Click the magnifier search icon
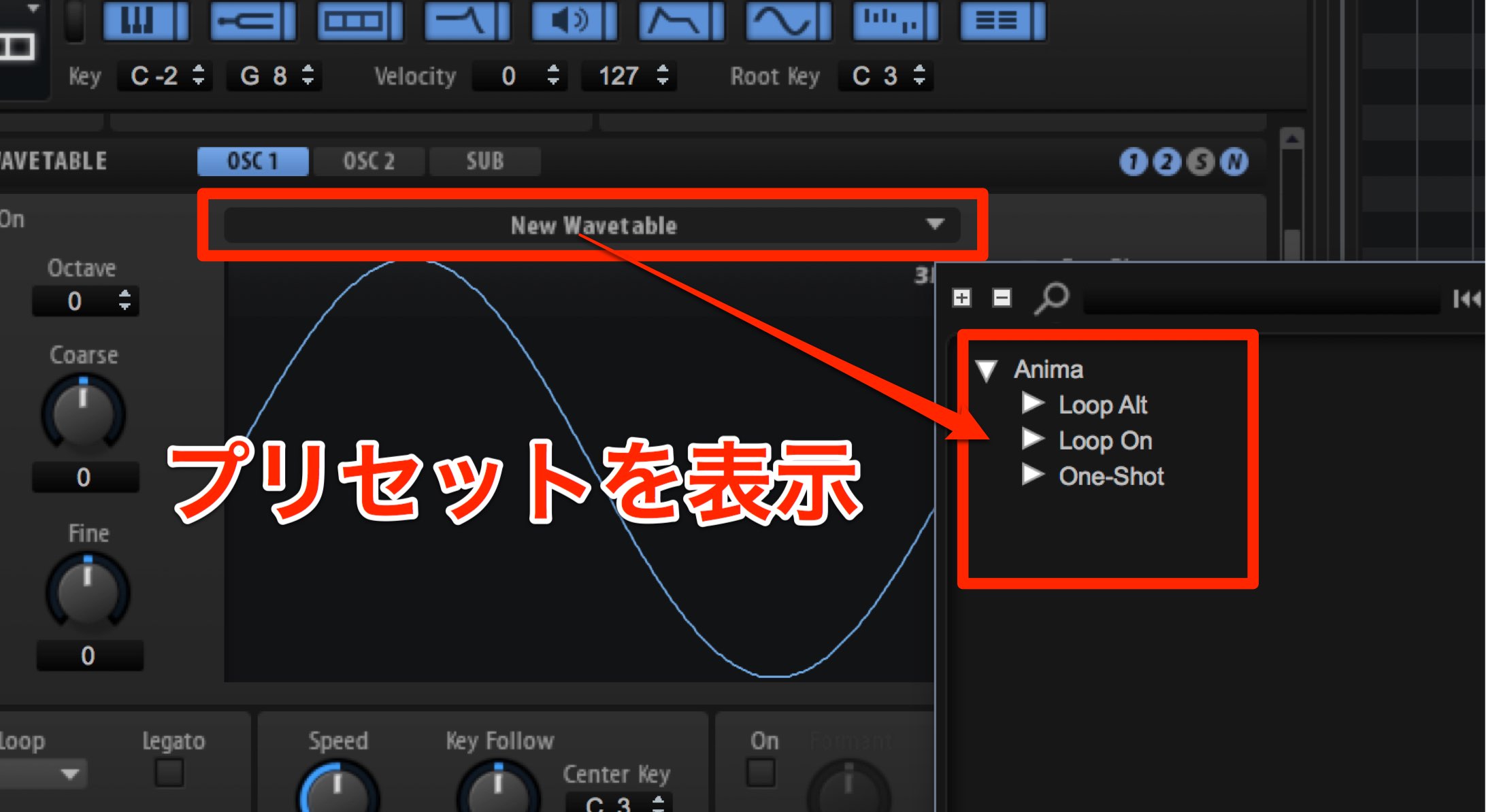This screenshot has width=1486, height=812. pyautogui.click(x=1051, y=299)
